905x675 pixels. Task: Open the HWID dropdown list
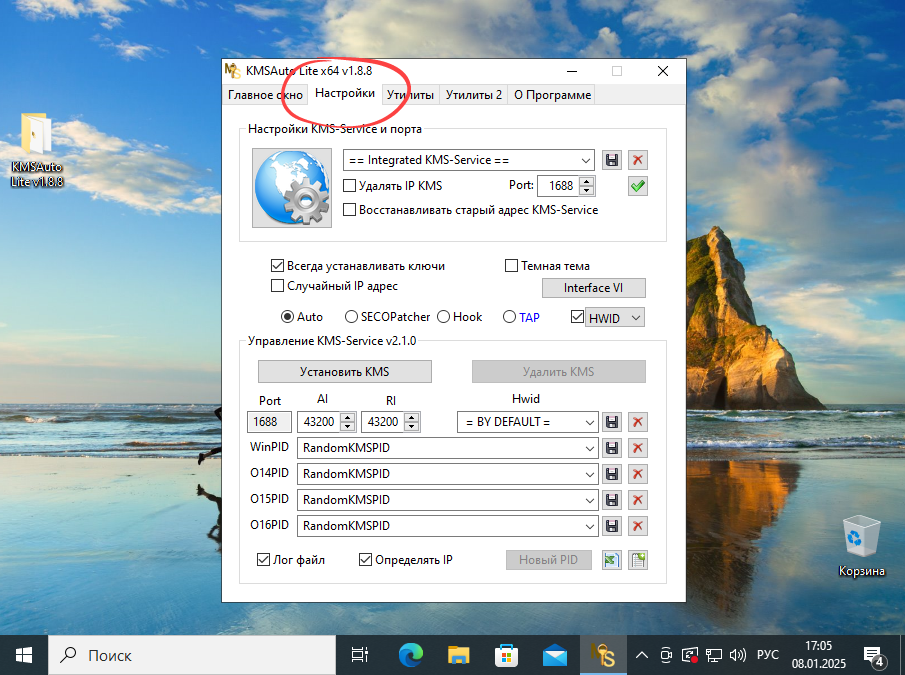pyautogui.click(x=636, y=317)
